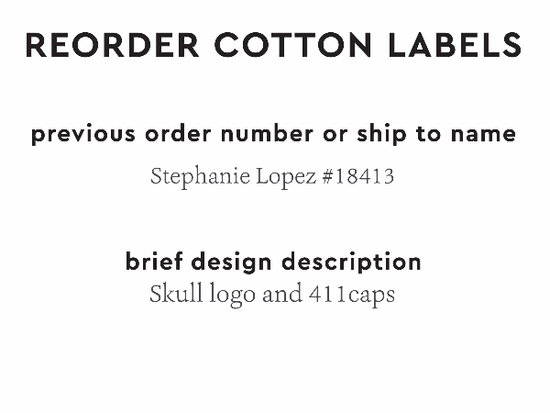Click the name Stephanie in the field

pyautogui.click(x=200, y=178)
